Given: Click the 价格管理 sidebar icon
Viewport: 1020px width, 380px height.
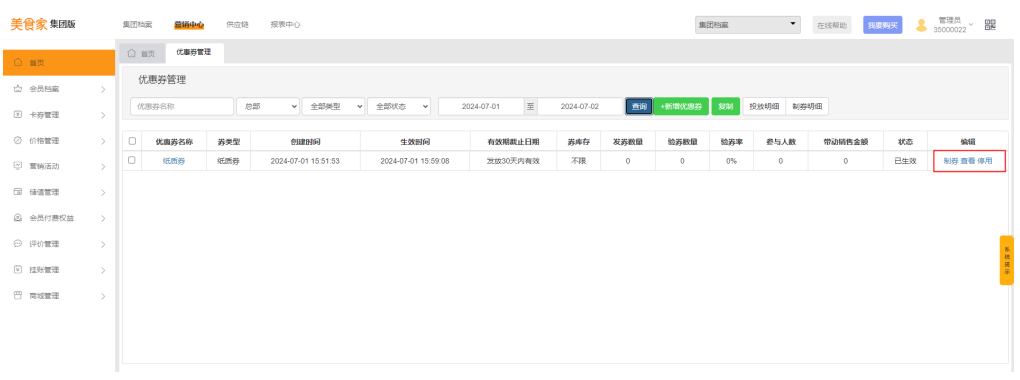Looking at the screenshot, I should pos(18,141).
